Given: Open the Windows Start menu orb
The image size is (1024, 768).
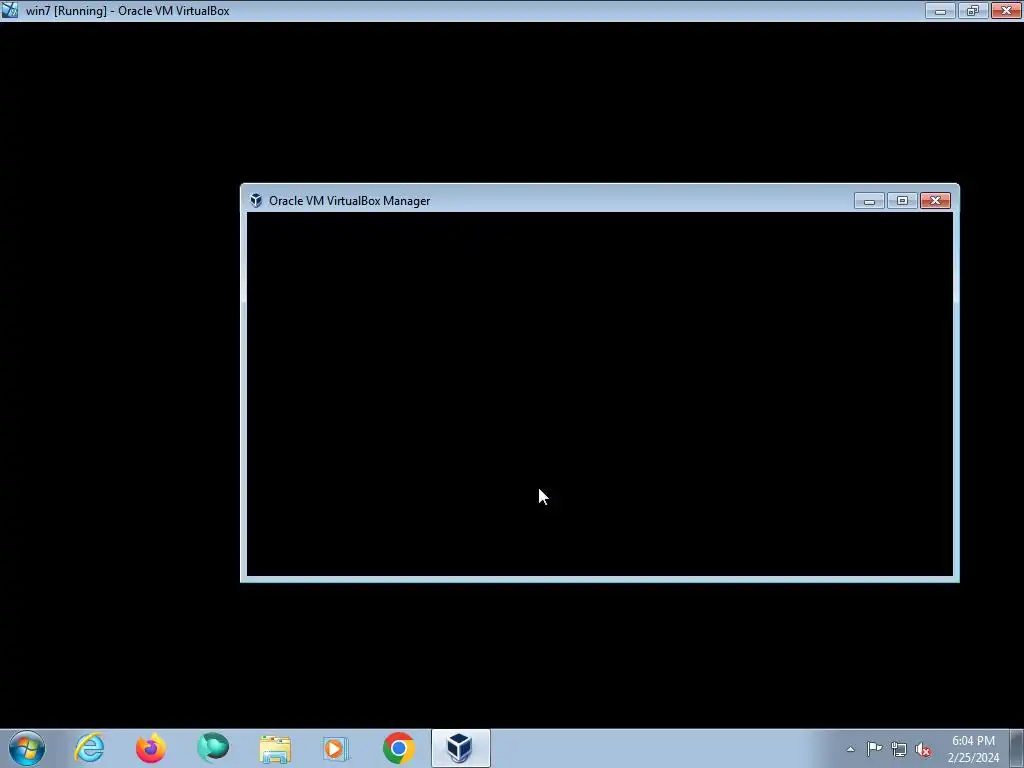Looking at the screenshot, I should point(27,748).
